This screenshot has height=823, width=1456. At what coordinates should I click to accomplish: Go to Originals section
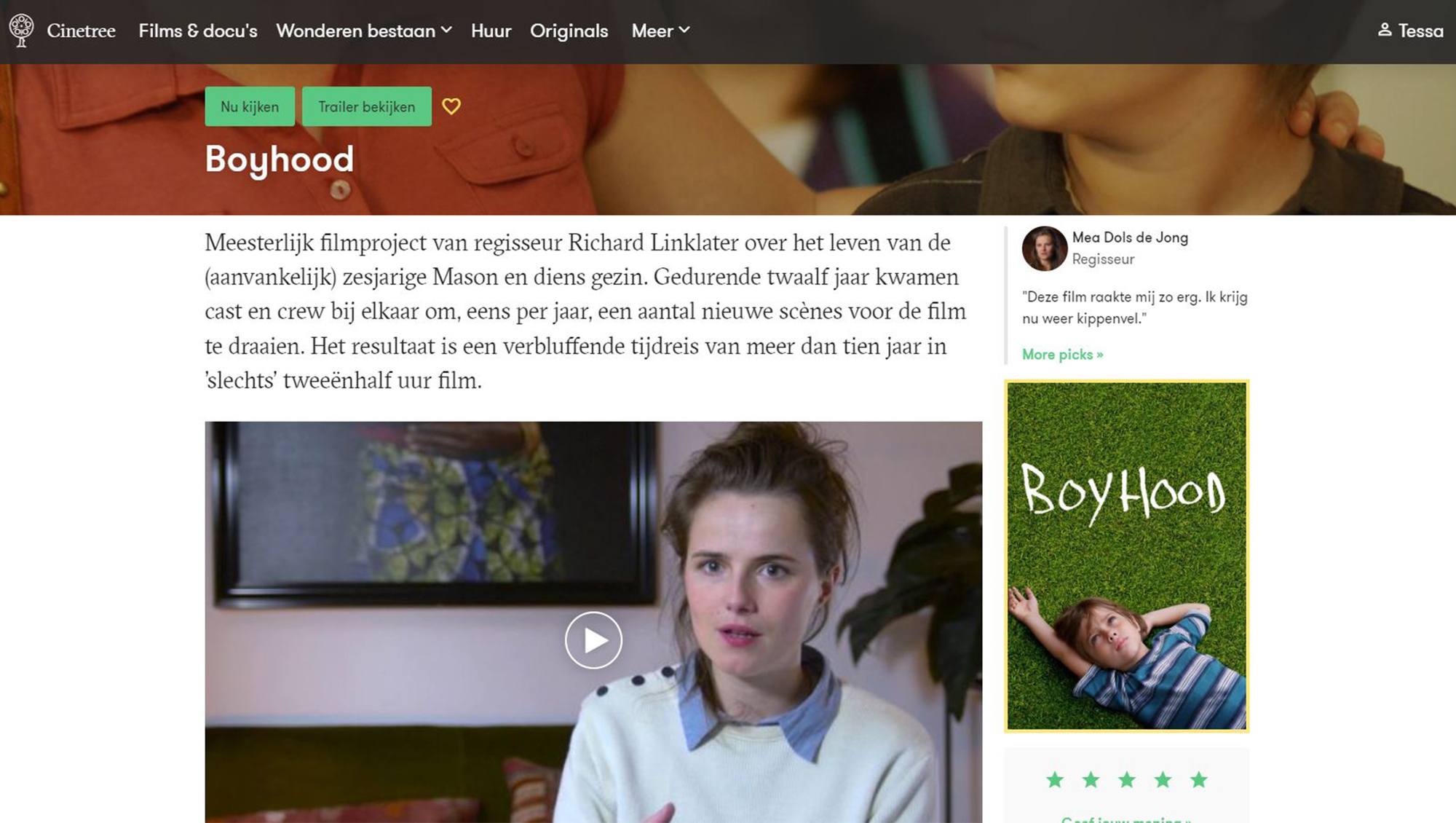point(569,31)
